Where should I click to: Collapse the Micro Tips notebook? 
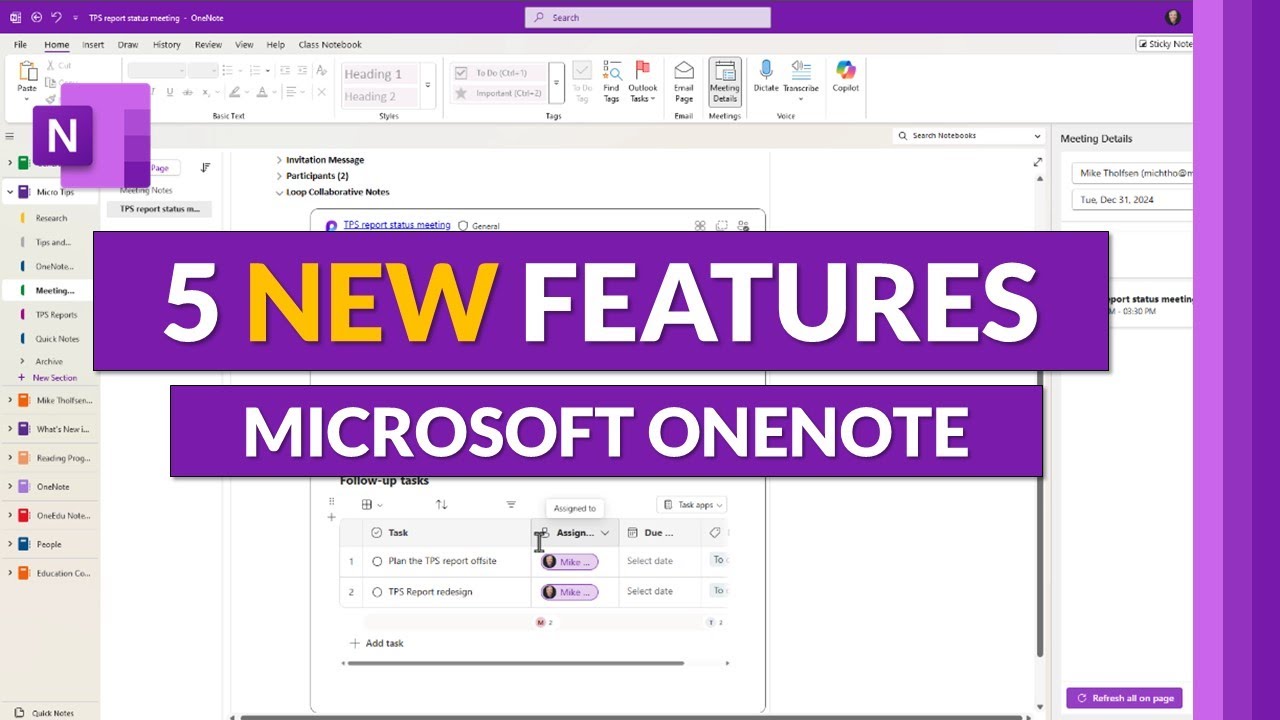click(9, 192)
